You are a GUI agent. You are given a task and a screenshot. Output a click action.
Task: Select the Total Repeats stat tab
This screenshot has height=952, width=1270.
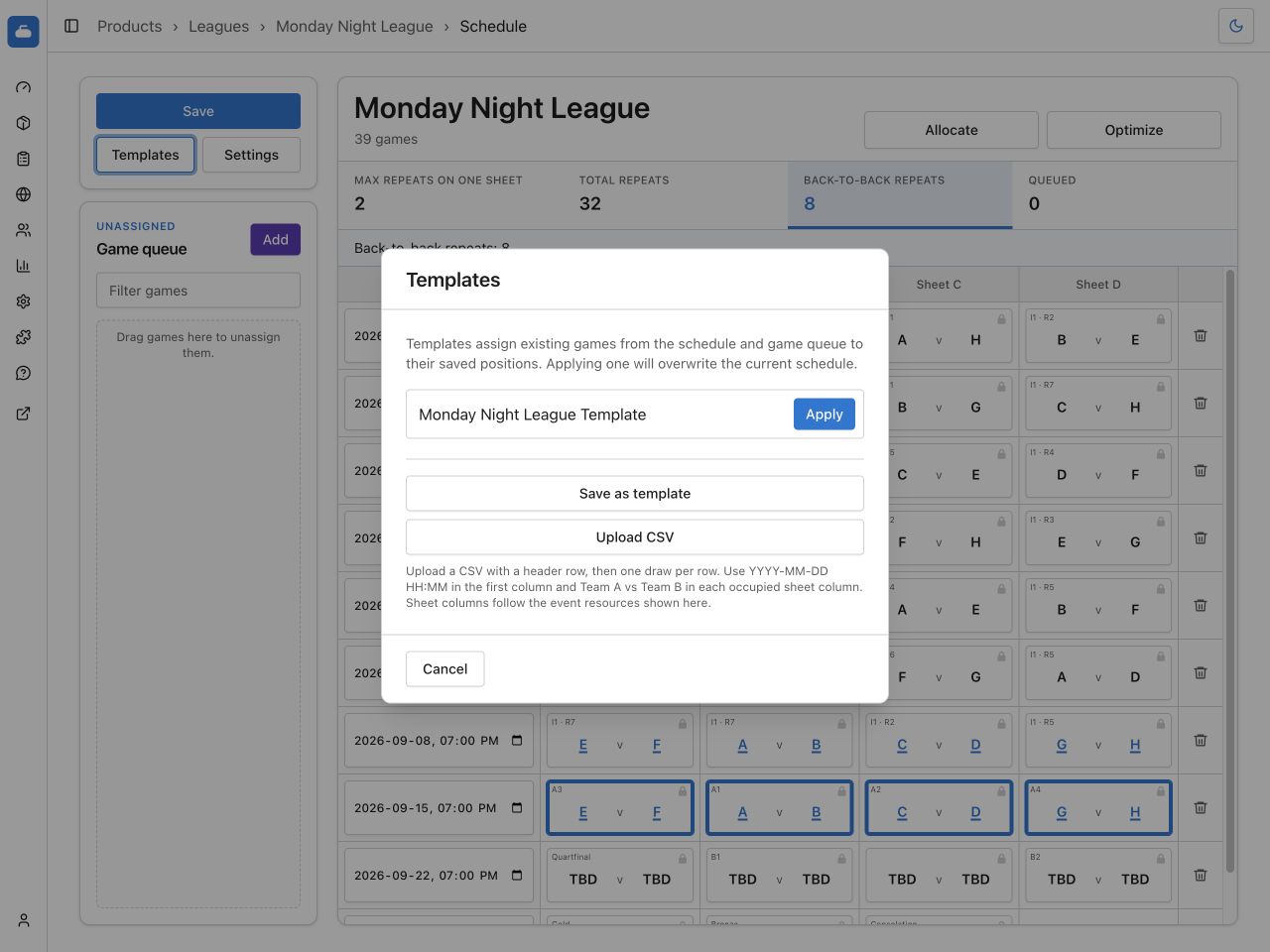click(x=675, y=195)
